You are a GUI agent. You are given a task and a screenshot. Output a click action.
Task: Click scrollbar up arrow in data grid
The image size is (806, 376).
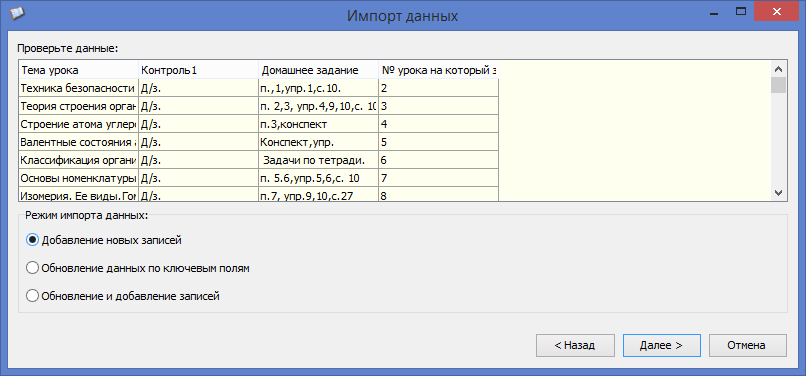778,69
